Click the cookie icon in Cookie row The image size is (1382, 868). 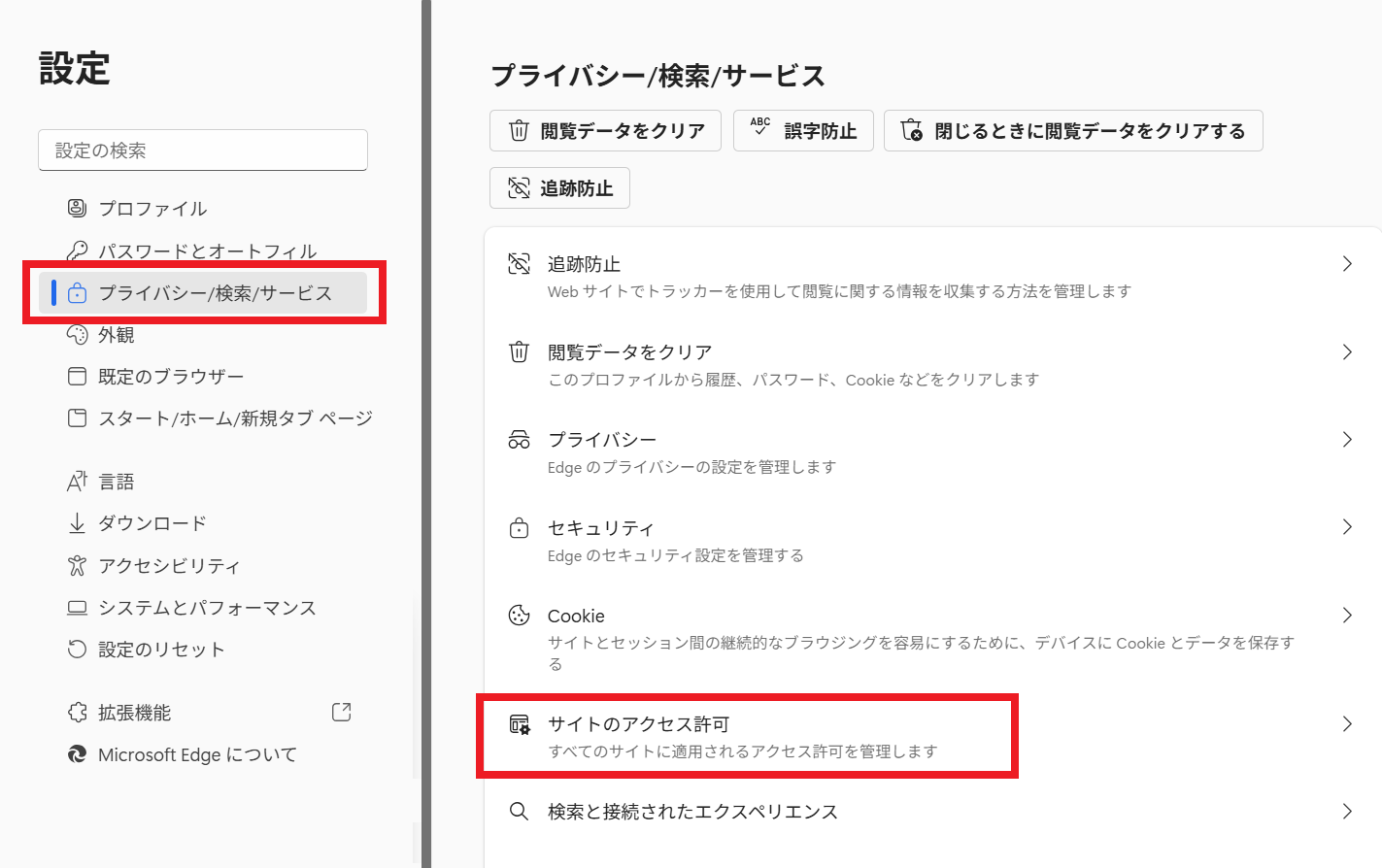(x=520, y=616)
